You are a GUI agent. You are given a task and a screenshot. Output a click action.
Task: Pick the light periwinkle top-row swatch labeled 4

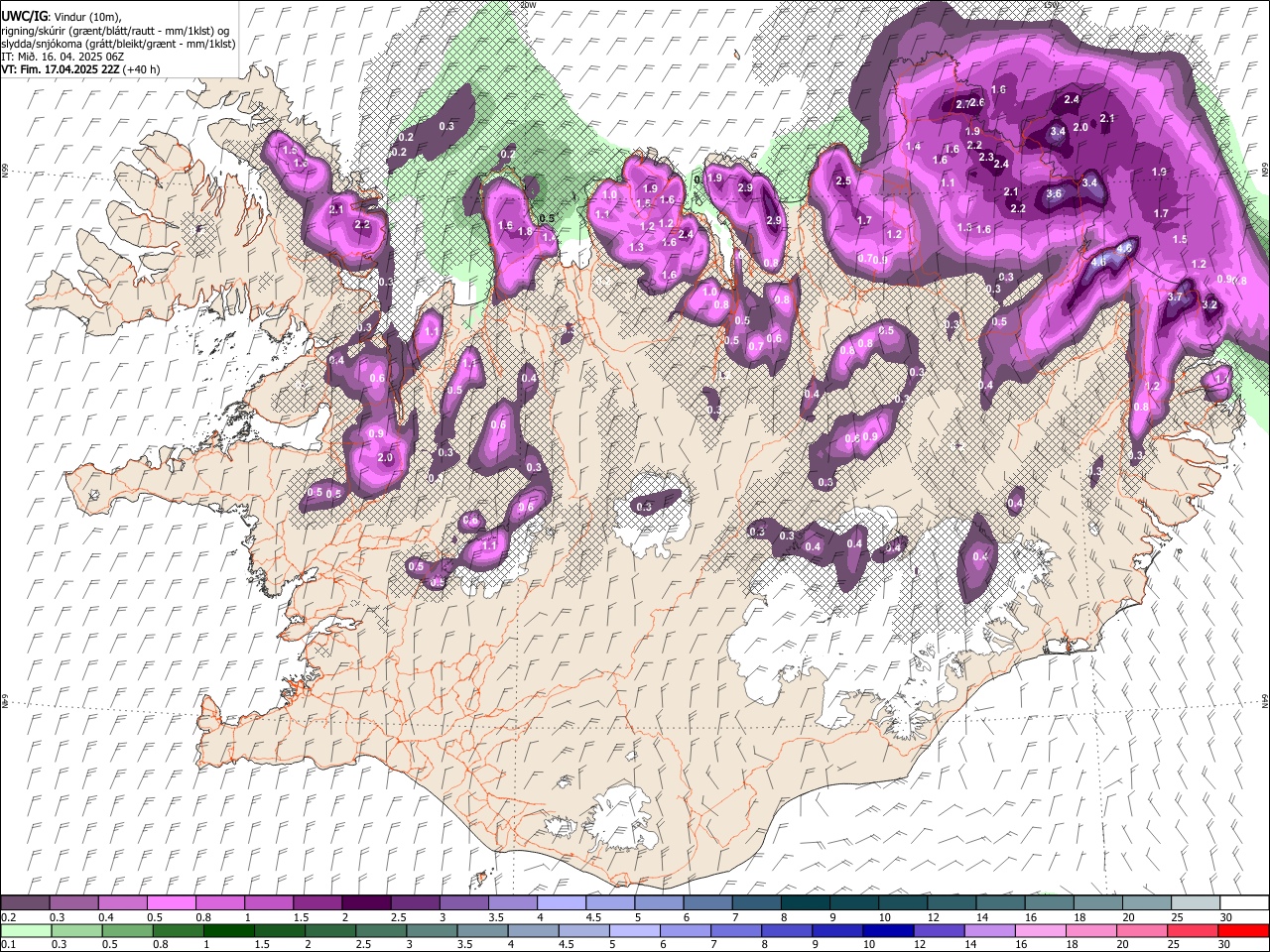click(x=561, y=903)
